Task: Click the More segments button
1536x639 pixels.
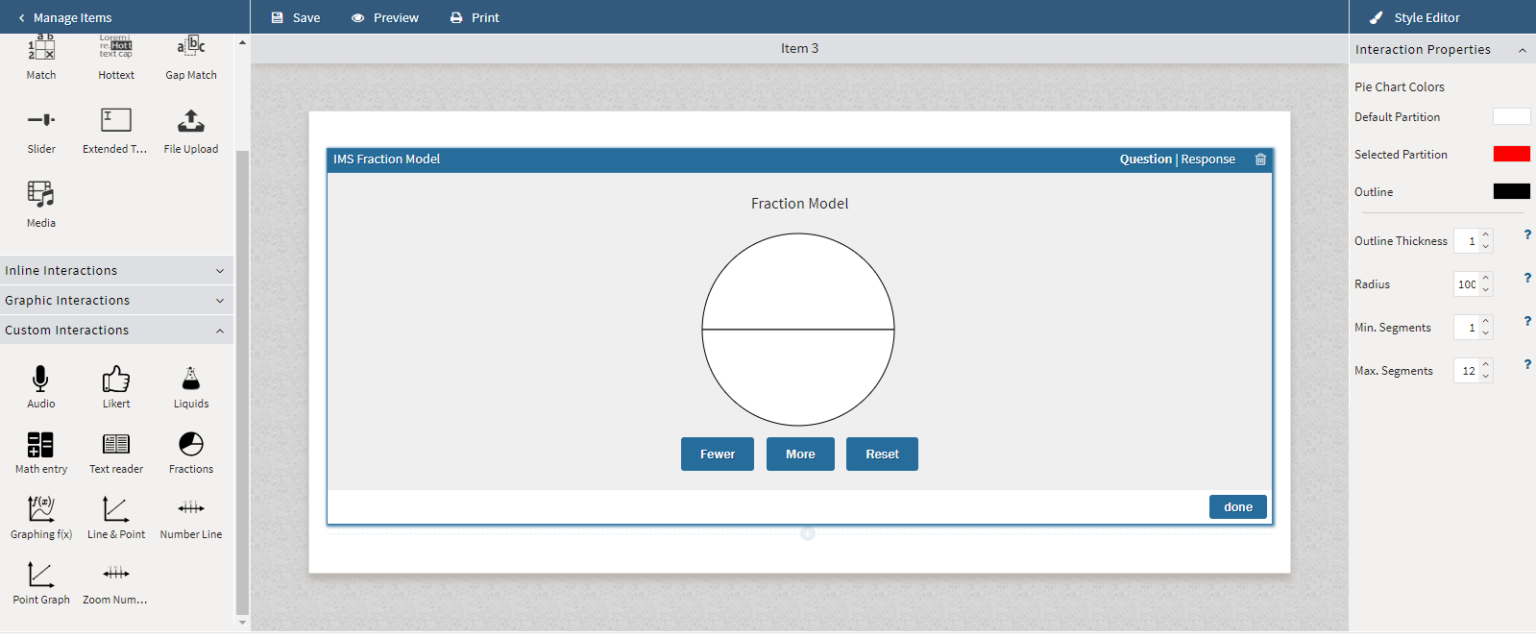Action: [x=800, y=454]
